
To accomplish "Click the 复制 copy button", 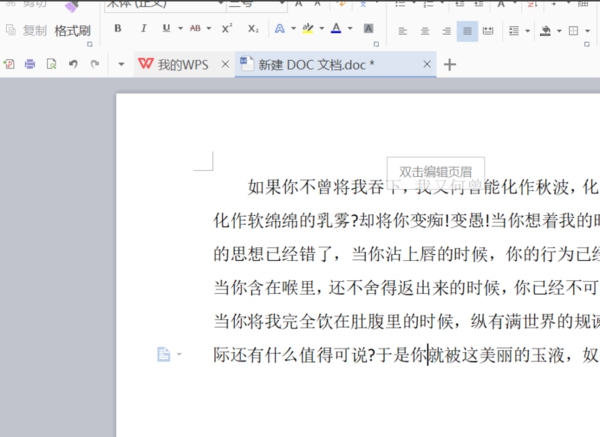I will coord(26,31).
